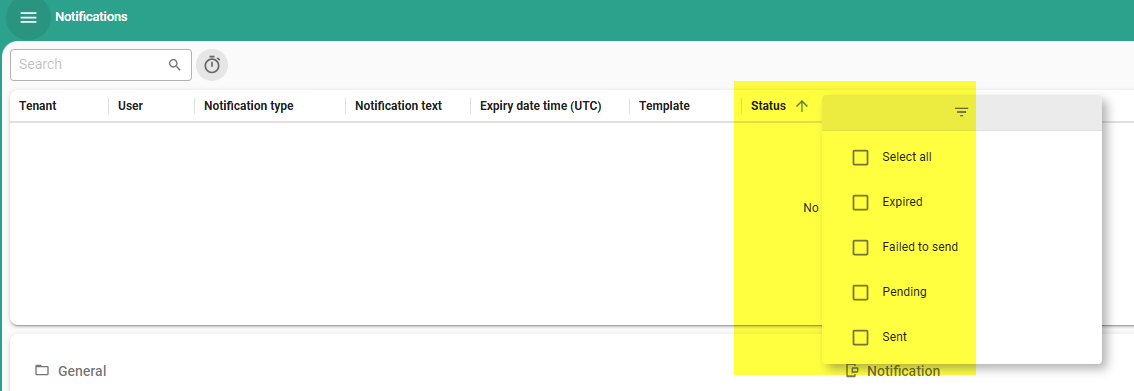
Task: Click the User column header
Action: pyautogui.click(x=131, y=106)
